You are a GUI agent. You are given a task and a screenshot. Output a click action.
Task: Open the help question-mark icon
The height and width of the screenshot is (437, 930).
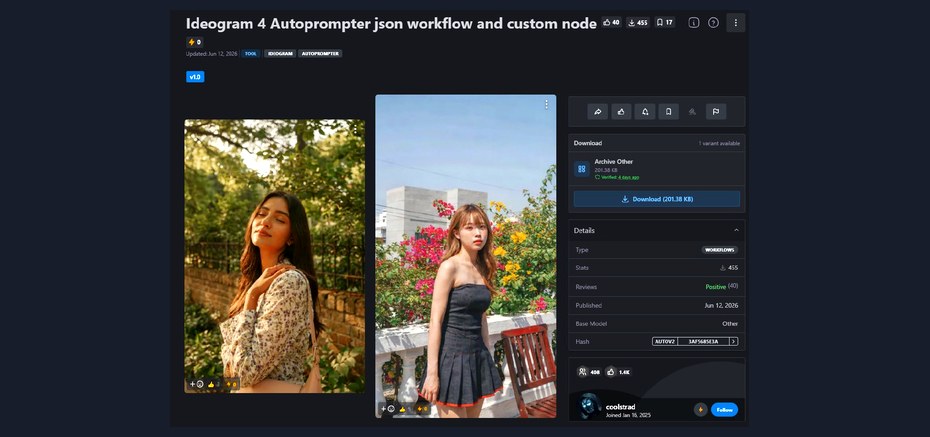coord(714,23)
